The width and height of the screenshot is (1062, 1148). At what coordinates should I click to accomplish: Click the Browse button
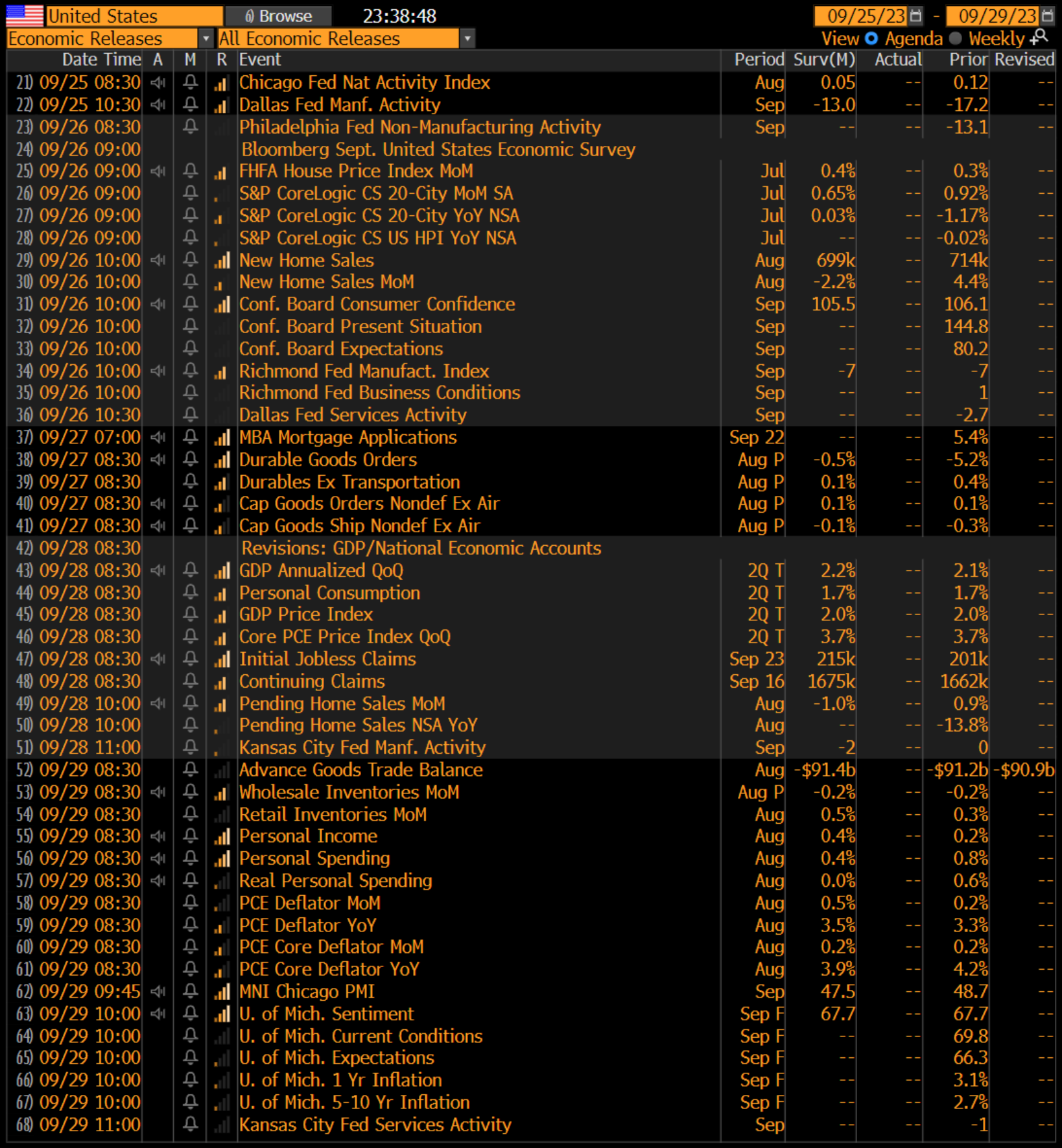coord(278,16)
